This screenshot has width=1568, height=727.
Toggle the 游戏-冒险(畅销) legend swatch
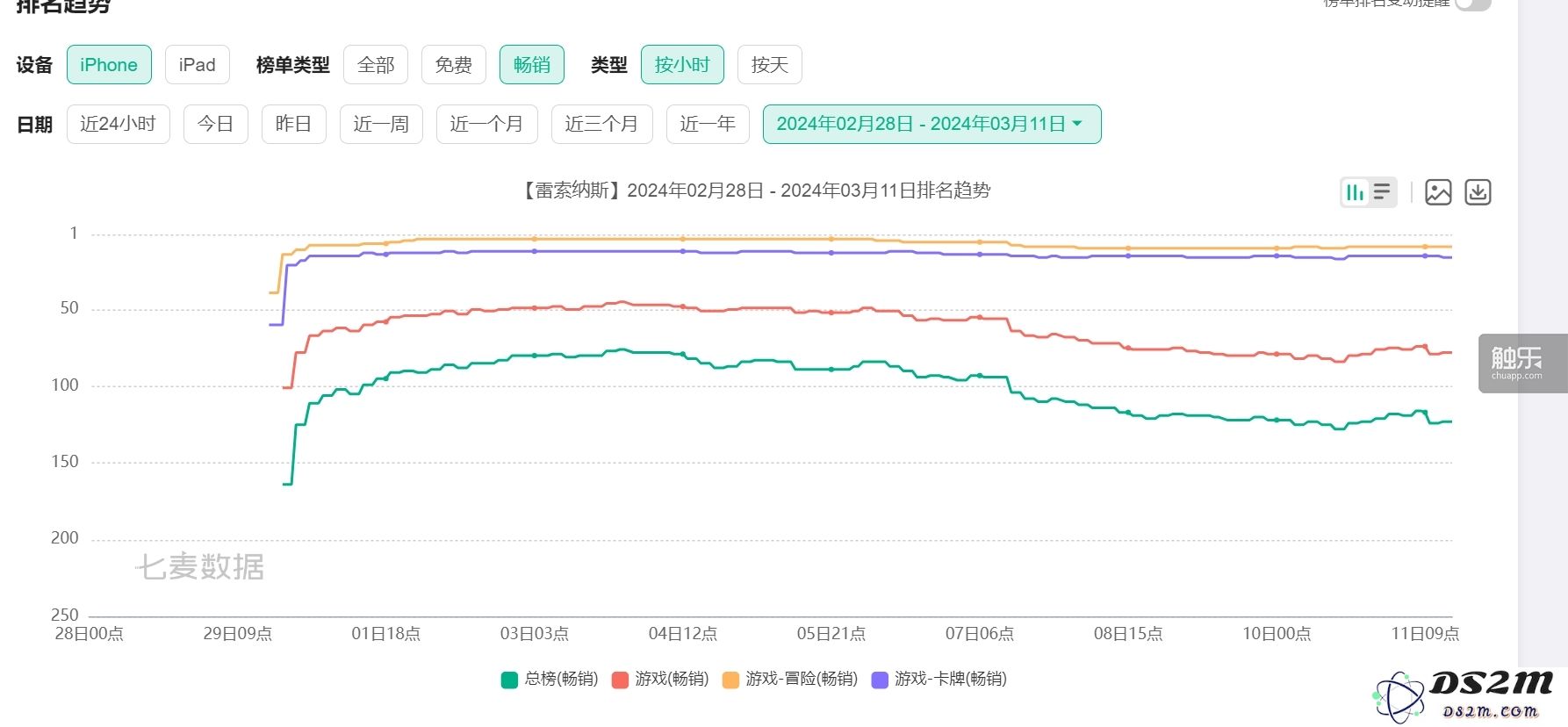pyautogui.click(x=730, y=680)
